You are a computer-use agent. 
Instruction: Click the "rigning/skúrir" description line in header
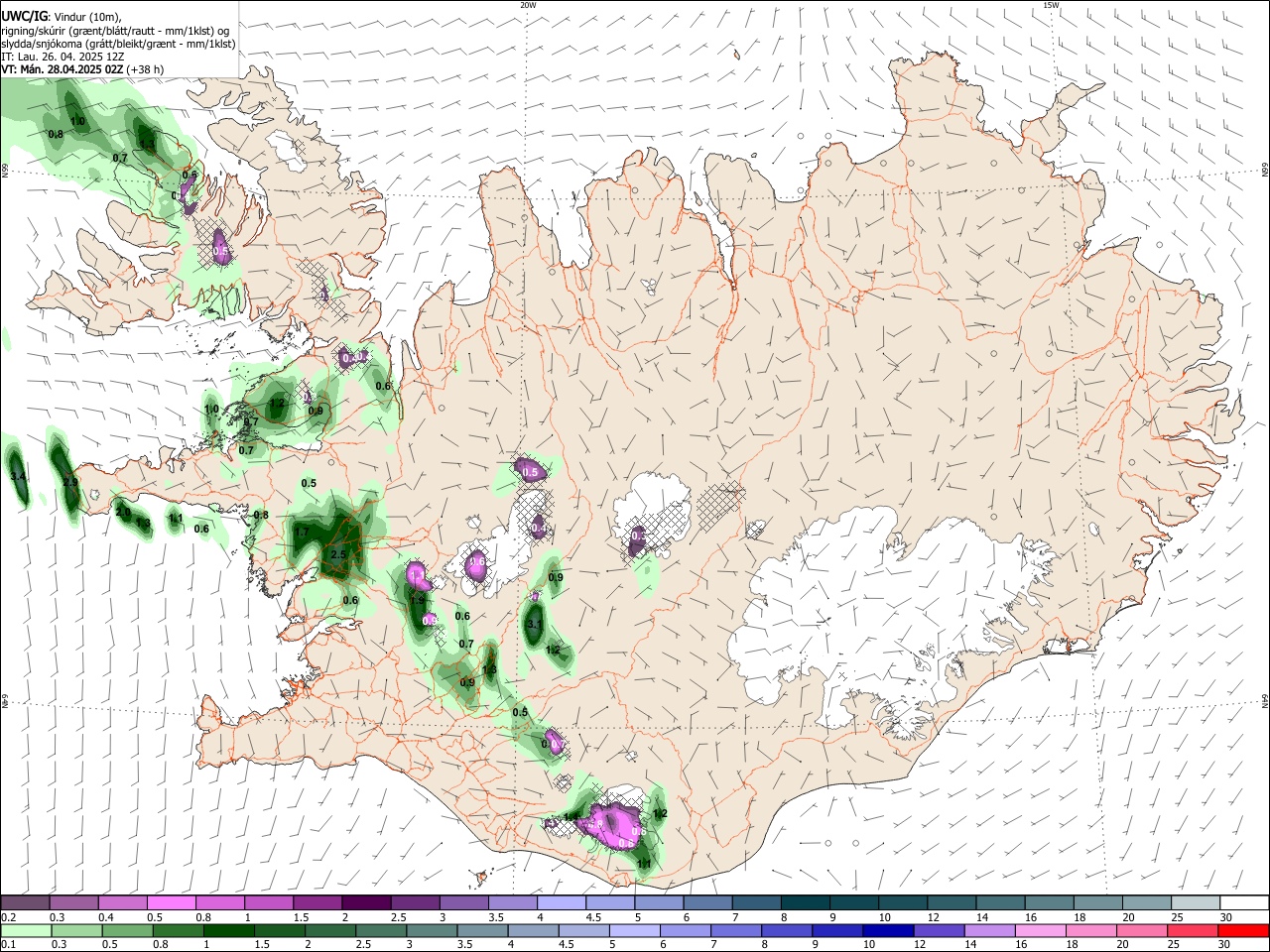[115, 31]
